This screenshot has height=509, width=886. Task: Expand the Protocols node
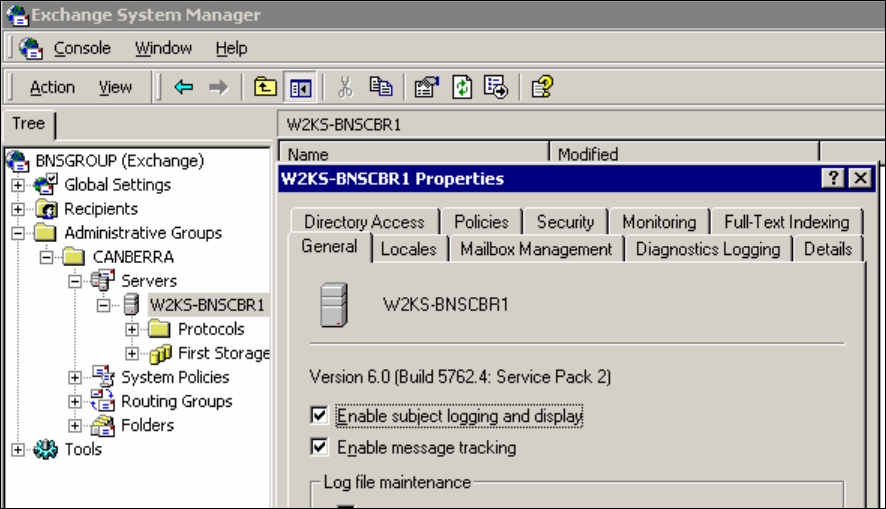(x=132, y=329)
